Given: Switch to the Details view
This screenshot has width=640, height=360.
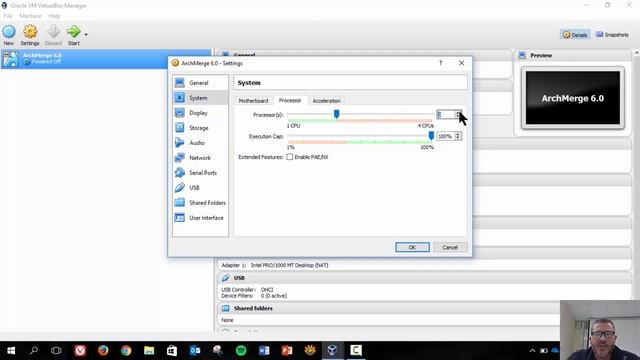Looking at the screenshot, I should click(575, 35).
